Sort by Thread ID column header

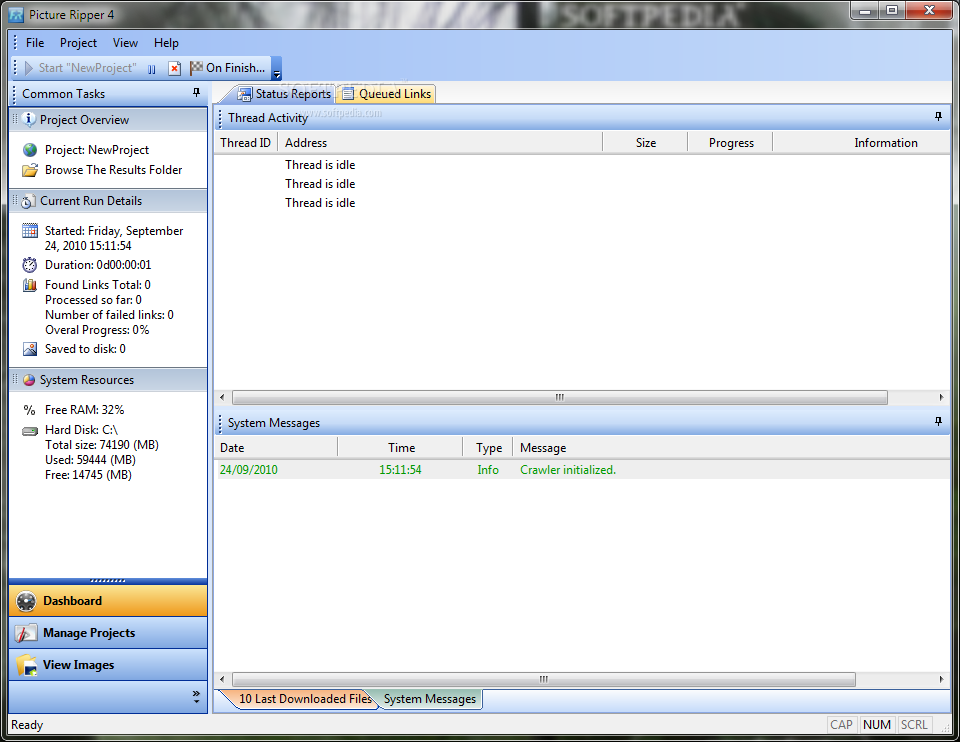pos(246,143)
